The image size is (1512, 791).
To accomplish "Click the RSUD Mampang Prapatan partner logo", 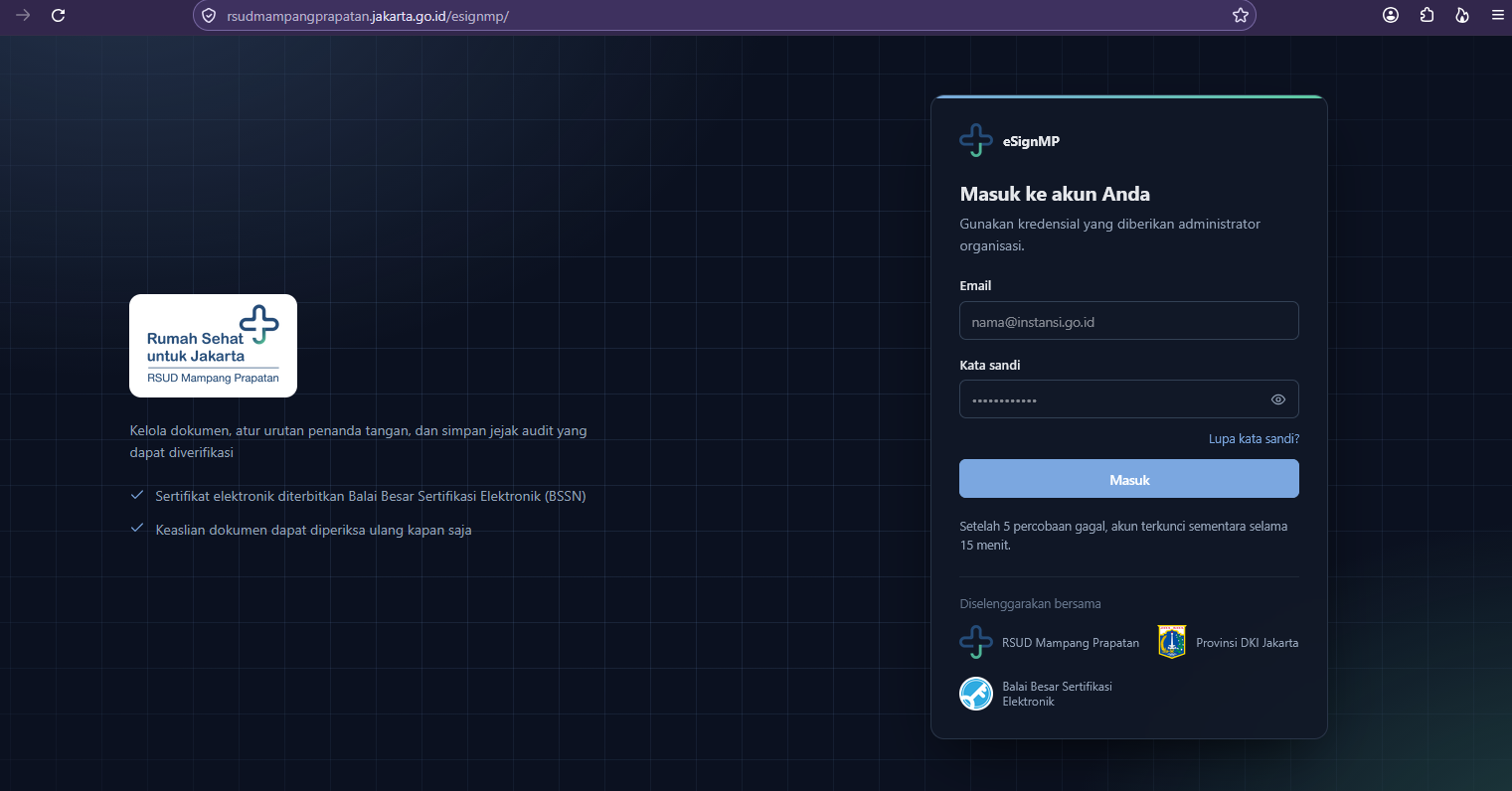I will (x=976, y=642).
